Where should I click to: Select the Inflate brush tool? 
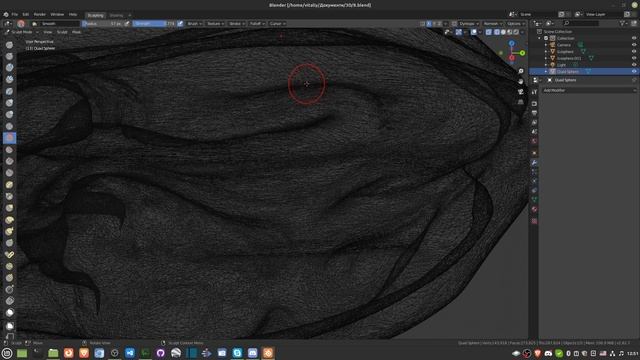9,103
